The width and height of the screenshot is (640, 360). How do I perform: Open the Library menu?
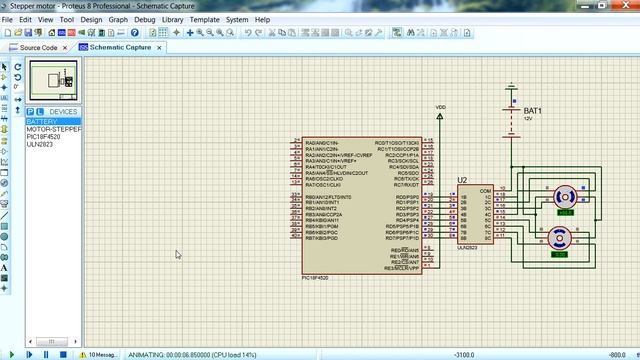point(172,20)
